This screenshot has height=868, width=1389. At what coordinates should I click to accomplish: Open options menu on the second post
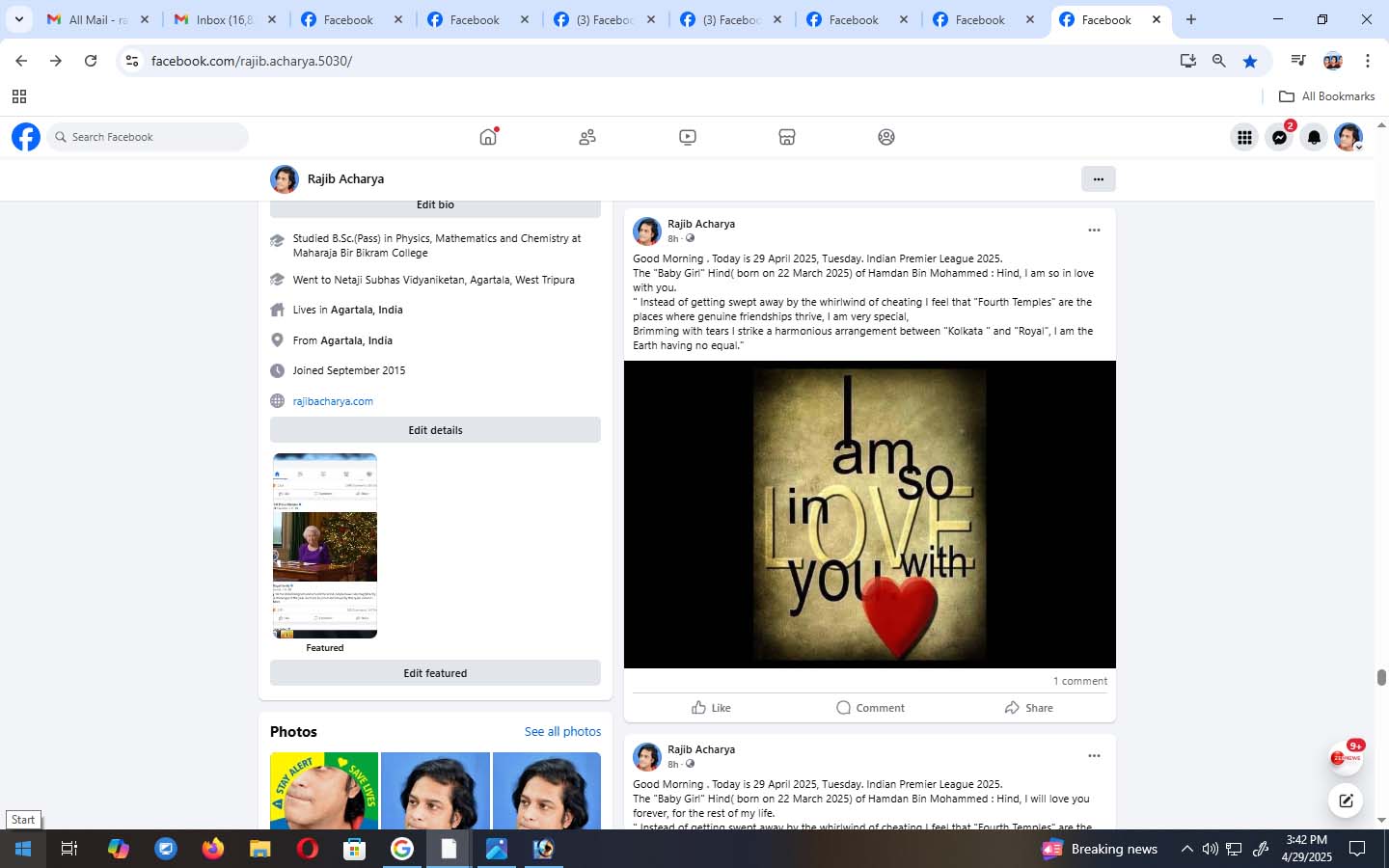tap(1094, 755)
